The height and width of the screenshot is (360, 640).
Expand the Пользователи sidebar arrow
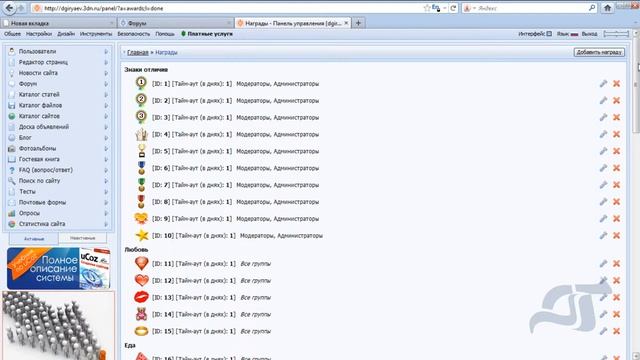pyautogui.click(x=106, y=51)
